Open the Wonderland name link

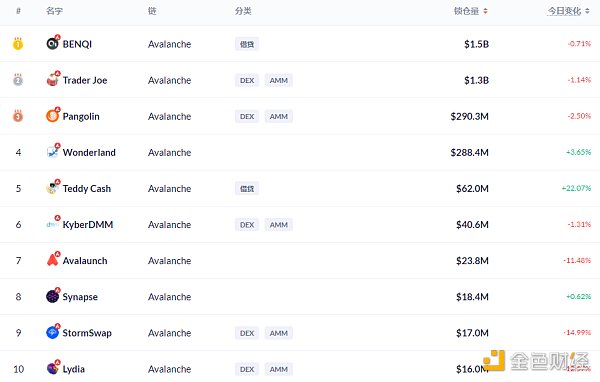89,152
